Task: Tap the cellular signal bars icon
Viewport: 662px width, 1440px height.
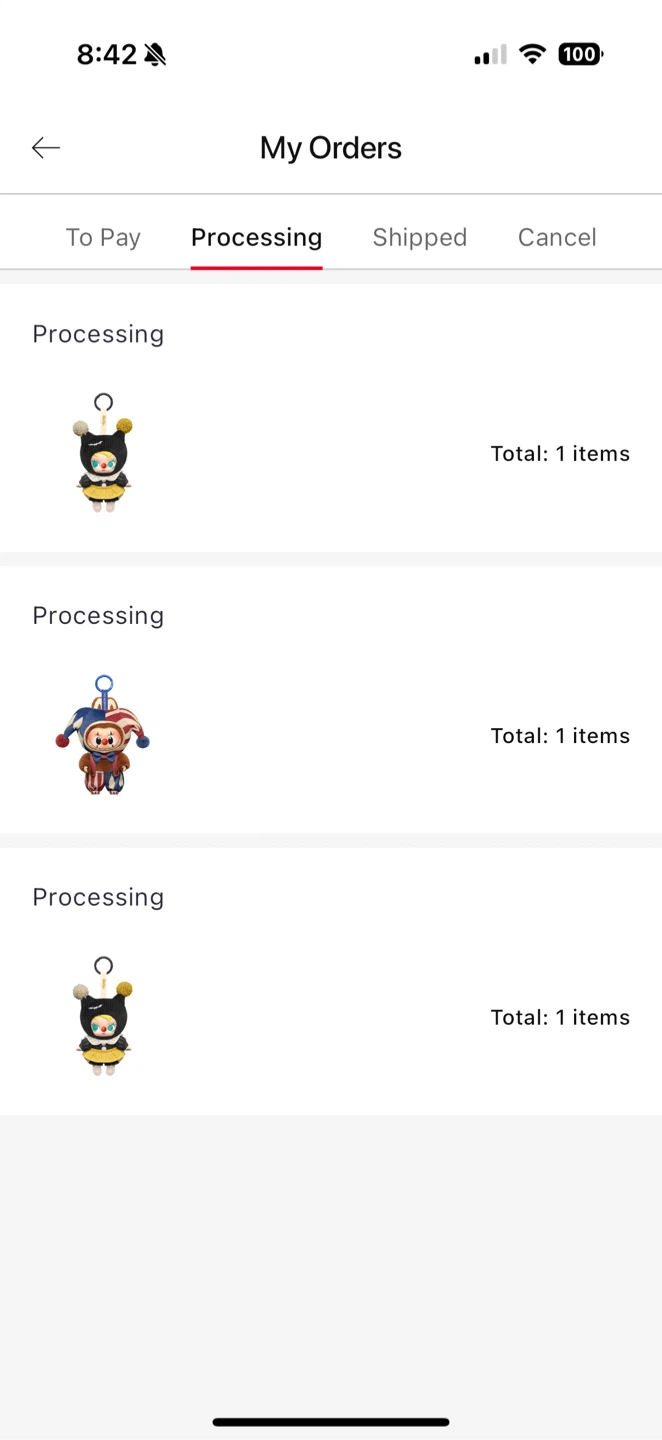Action: pos(490,55)
